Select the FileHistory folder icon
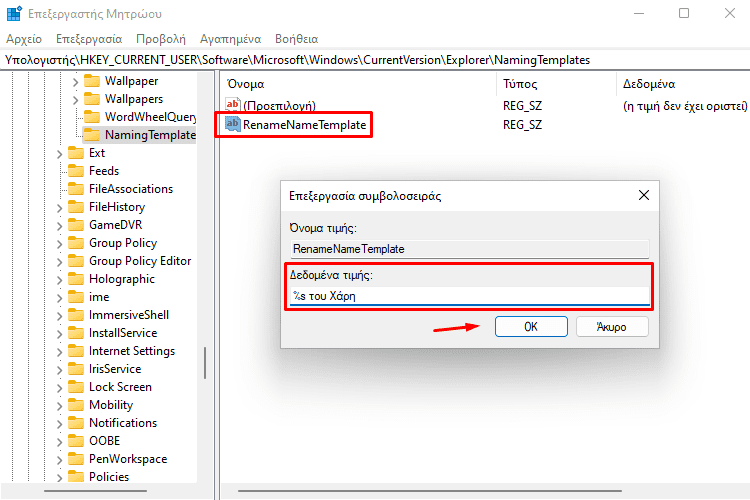Image resolution: width=750 pixels, height=500 pixels. click(x=76, y=207)
